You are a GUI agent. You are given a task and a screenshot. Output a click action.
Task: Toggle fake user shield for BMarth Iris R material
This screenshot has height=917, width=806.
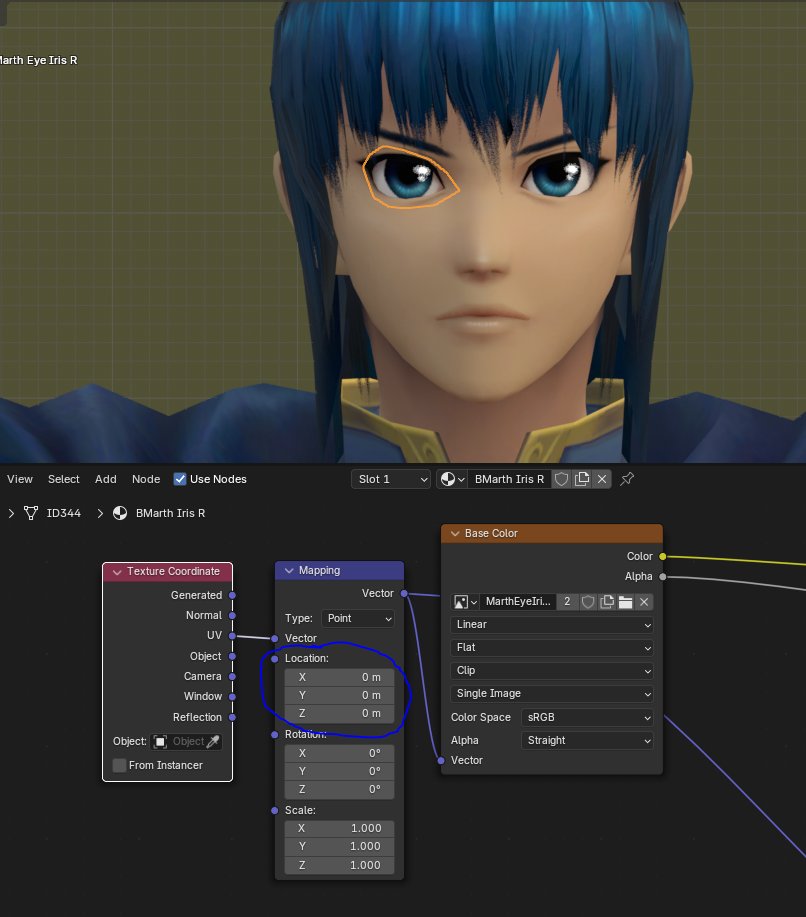562,479
